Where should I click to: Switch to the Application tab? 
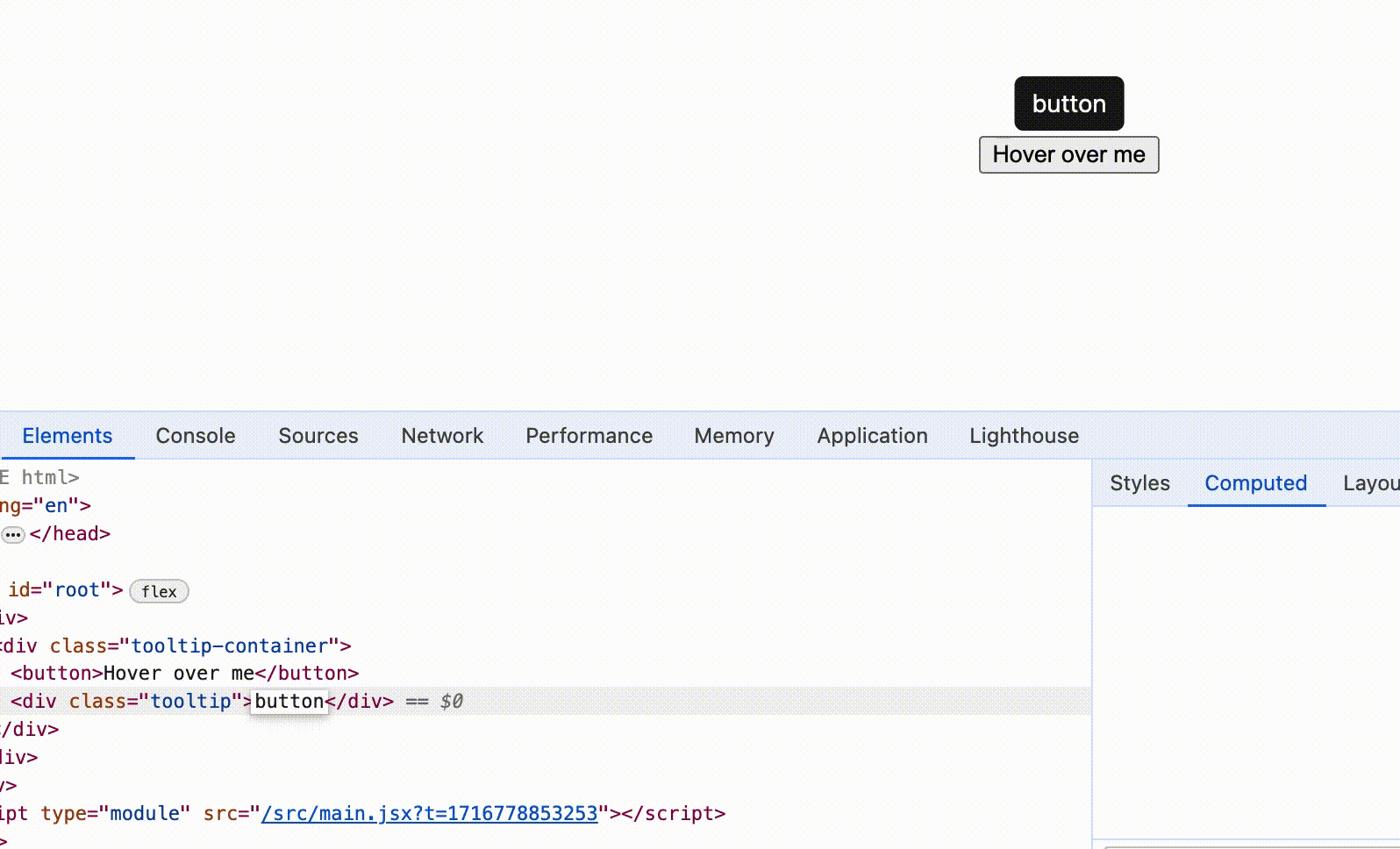(872, 436)
